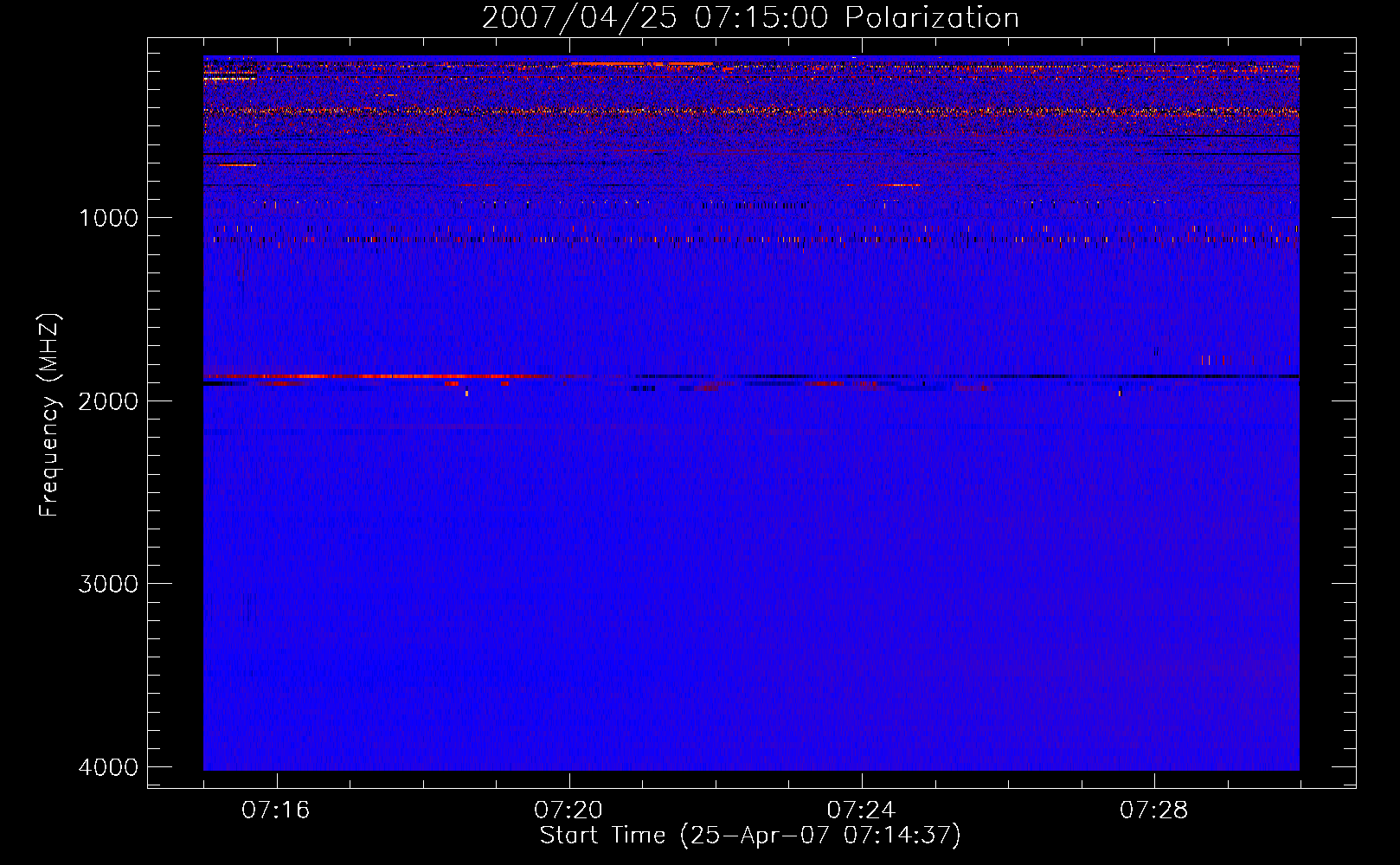Click the plot title '2007/04/25 07:15:00 Polarization'
Screen dimensions: 1400x865
(x=750, y=17)
